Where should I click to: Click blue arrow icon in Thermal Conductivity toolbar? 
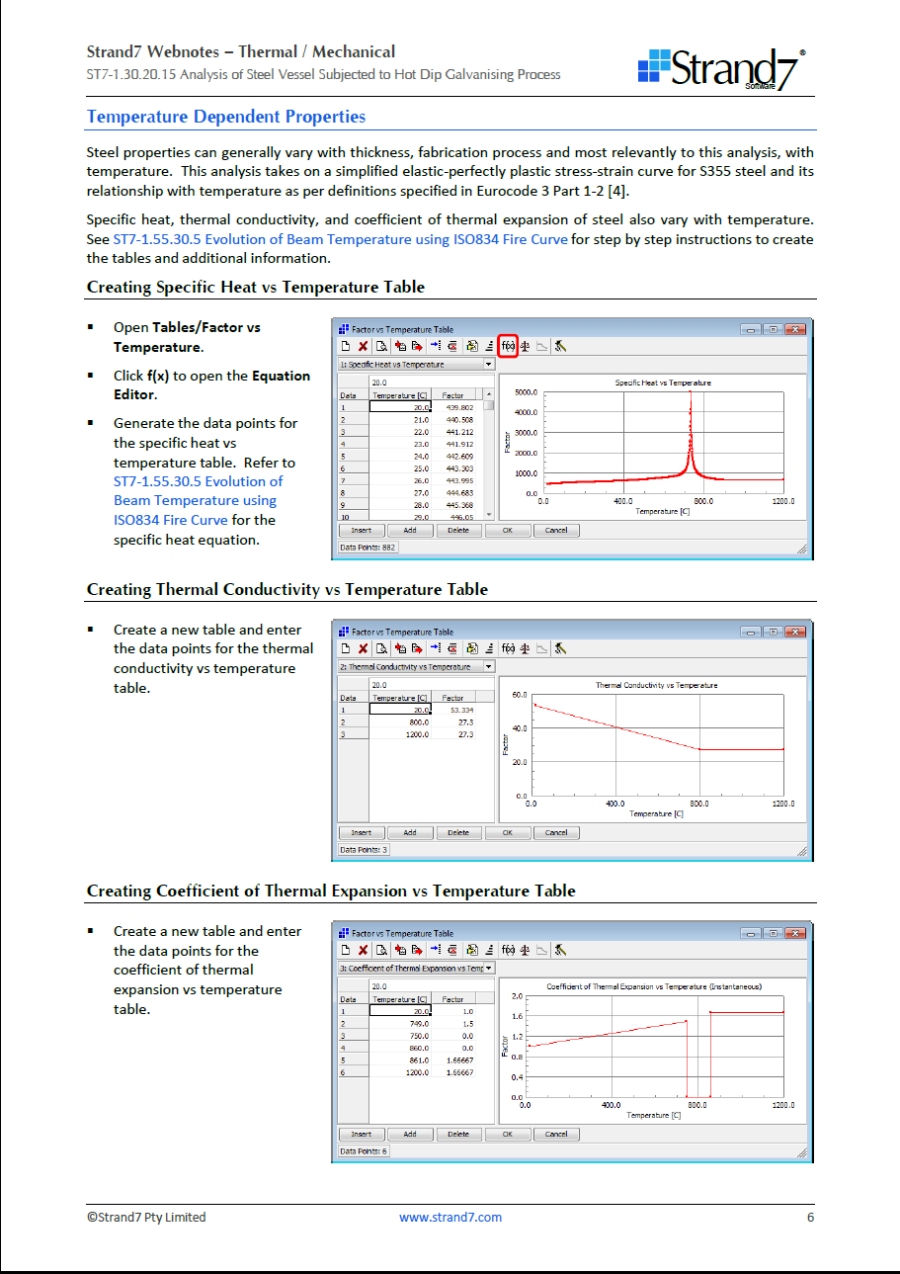pyautogui.click(x=437, y=649)
